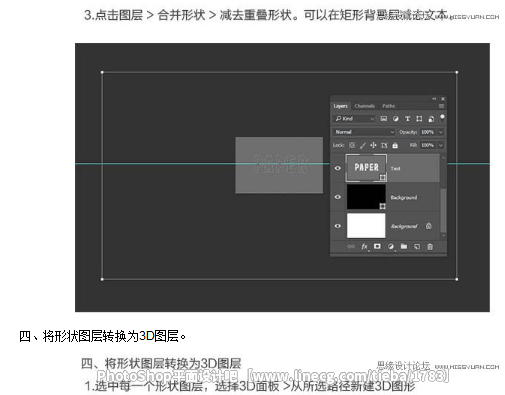The height and width of the screenshot is (395, 505).
Task: Hide the Text layer eye icon
Action: point(338,168)
